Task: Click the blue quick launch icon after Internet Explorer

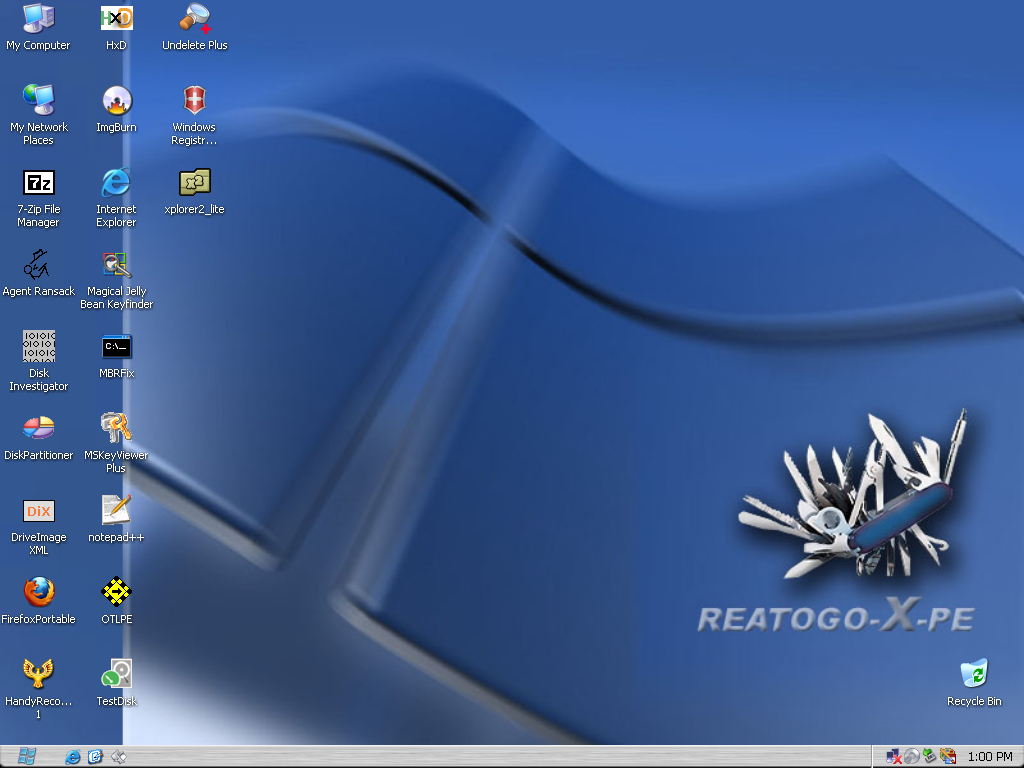Action: pyautogui.click(x=95, y=757)
